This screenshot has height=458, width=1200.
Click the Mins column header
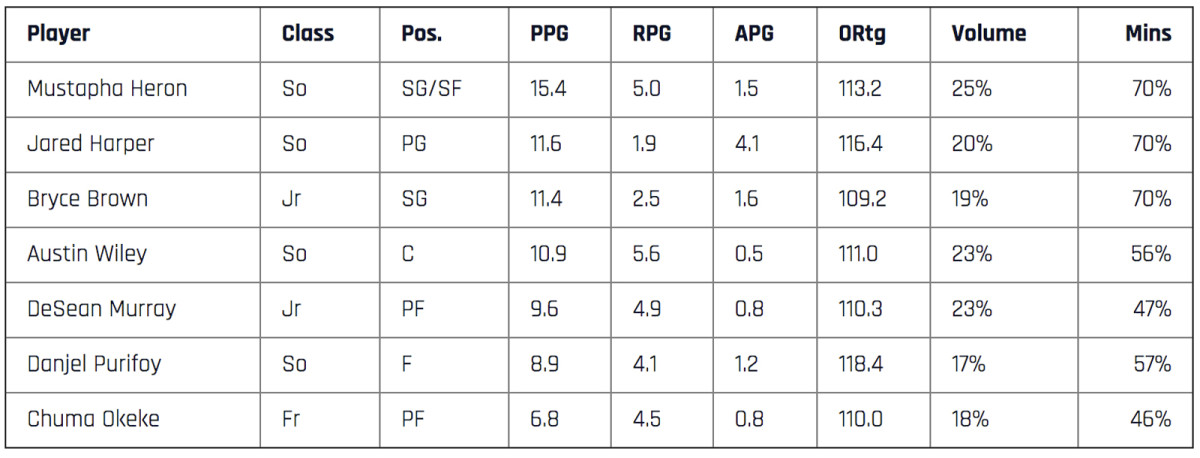pyautogui.click(x=1147, y=33)
